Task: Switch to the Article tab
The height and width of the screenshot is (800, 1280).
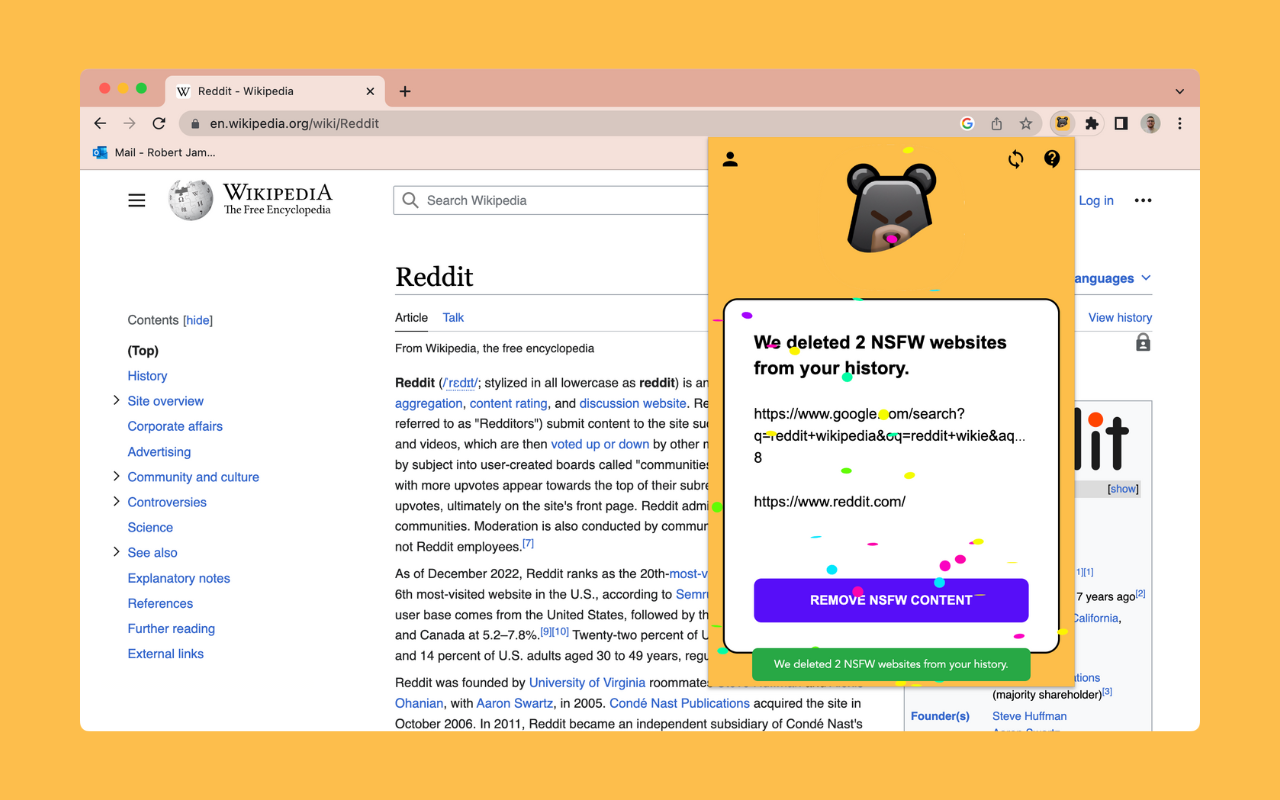Action: pos(411,317)
